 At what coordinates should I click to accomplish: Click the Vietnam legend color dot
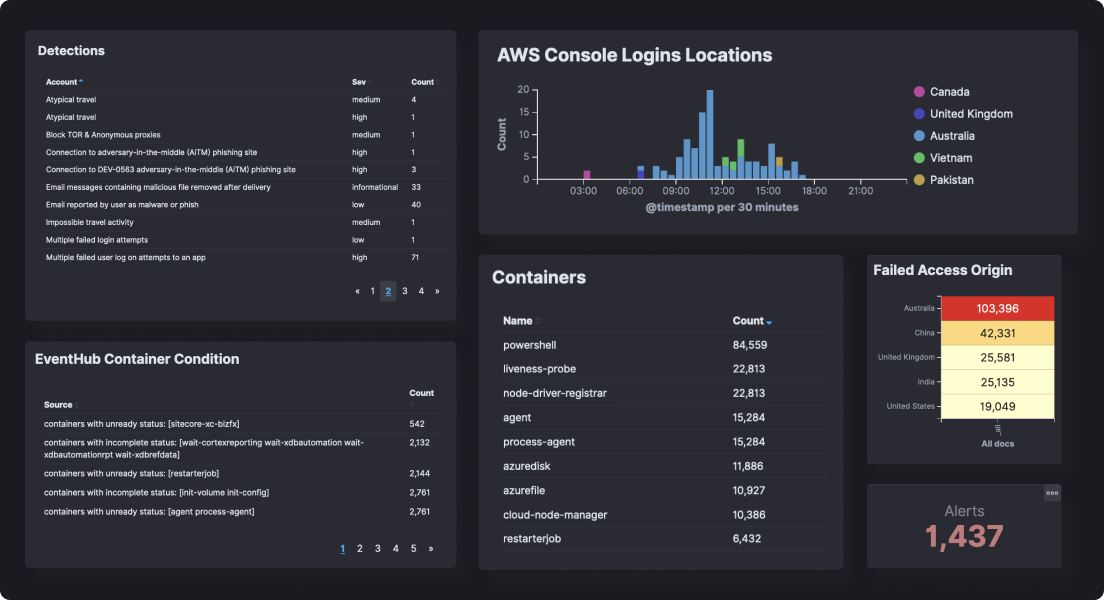point(919,158)
